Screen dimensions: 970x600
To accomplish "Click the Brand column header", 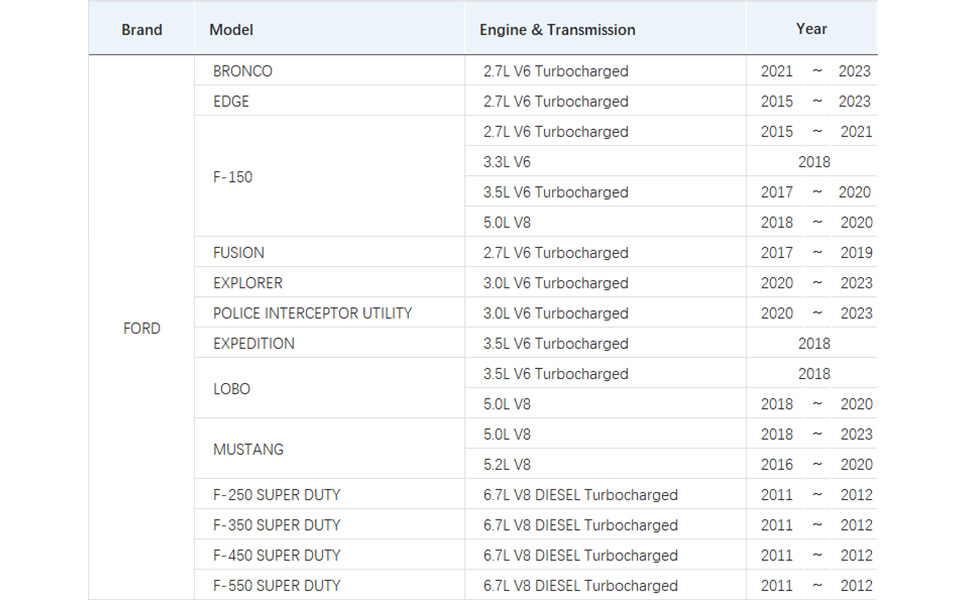I will pyautogui.click(x=142, y=30).
